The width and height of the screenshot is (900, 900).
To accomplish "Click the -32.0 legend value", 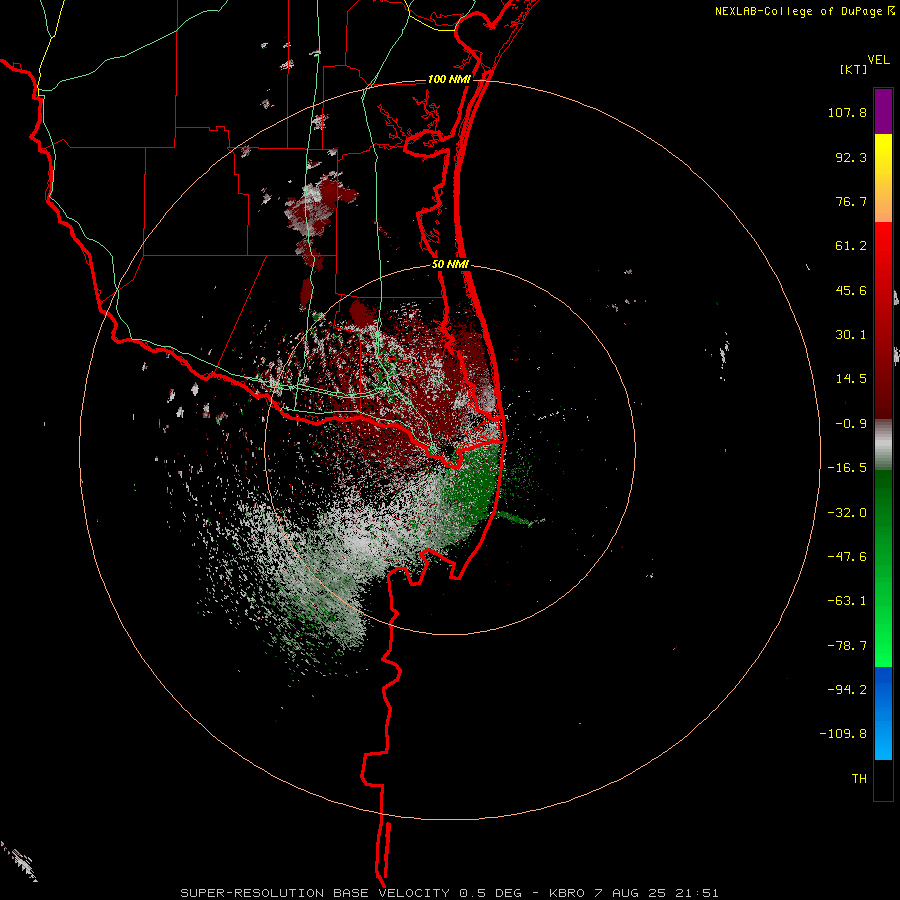I will point(847,513).
